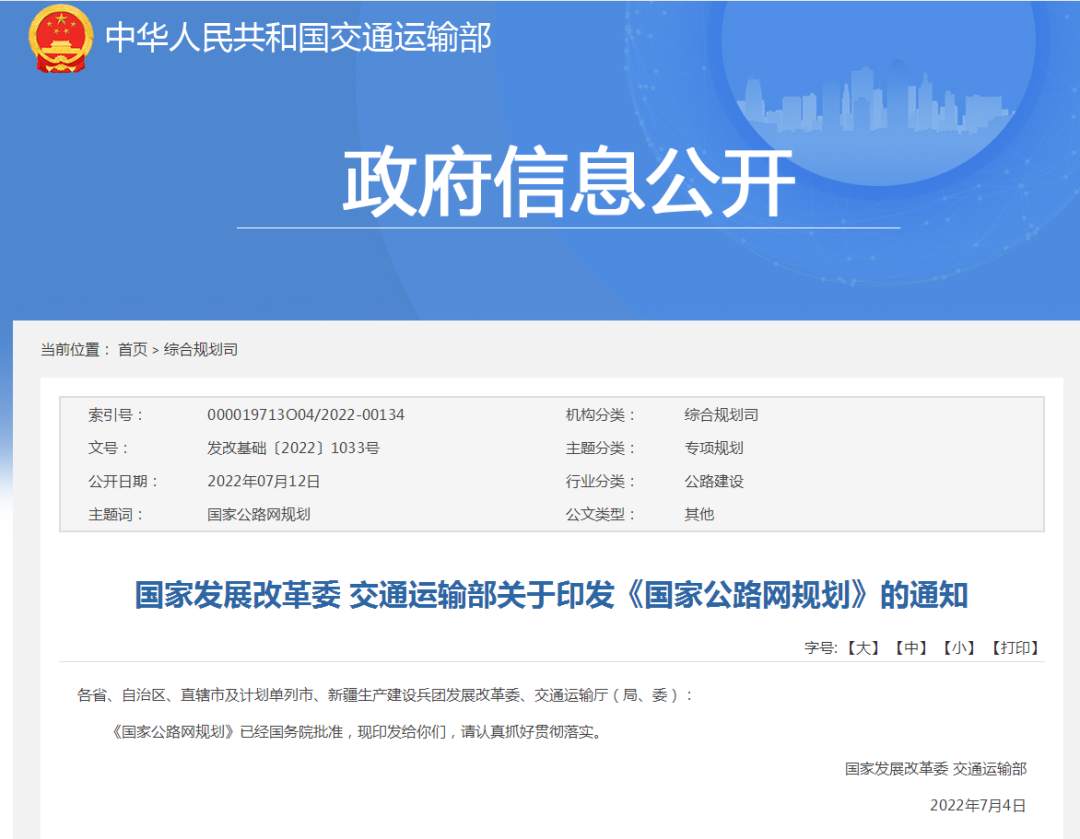Set font size to 中
Viewport: 1080px width, 839px height.
[x=911, y=648]
